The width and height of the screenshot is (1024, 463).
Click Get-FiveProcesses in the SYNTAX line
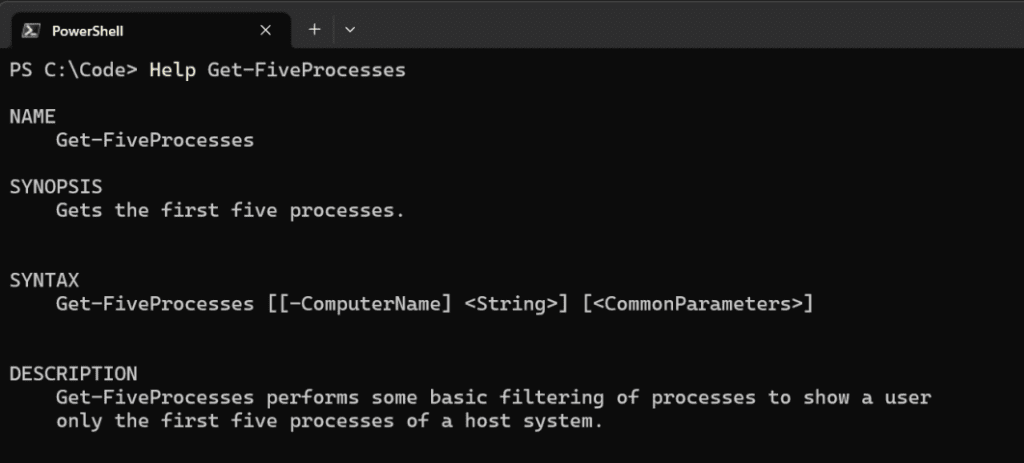[155, 304]
